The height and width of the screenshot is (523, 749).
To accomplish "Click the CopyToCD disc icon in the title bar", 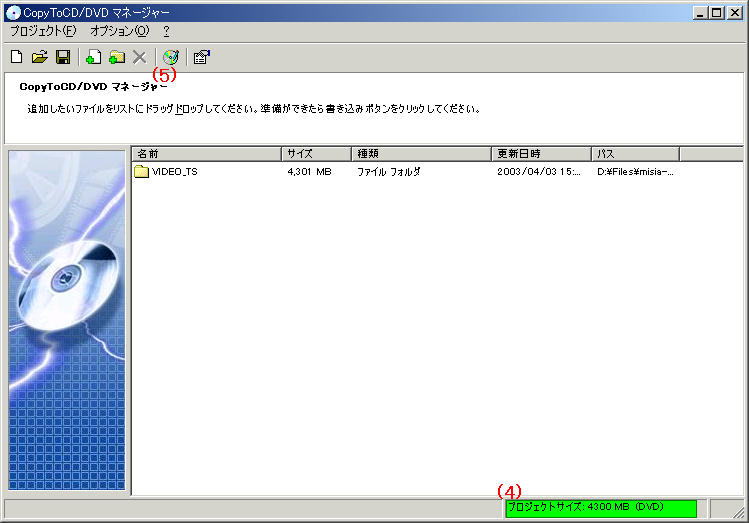I will (x=13, y=12).
